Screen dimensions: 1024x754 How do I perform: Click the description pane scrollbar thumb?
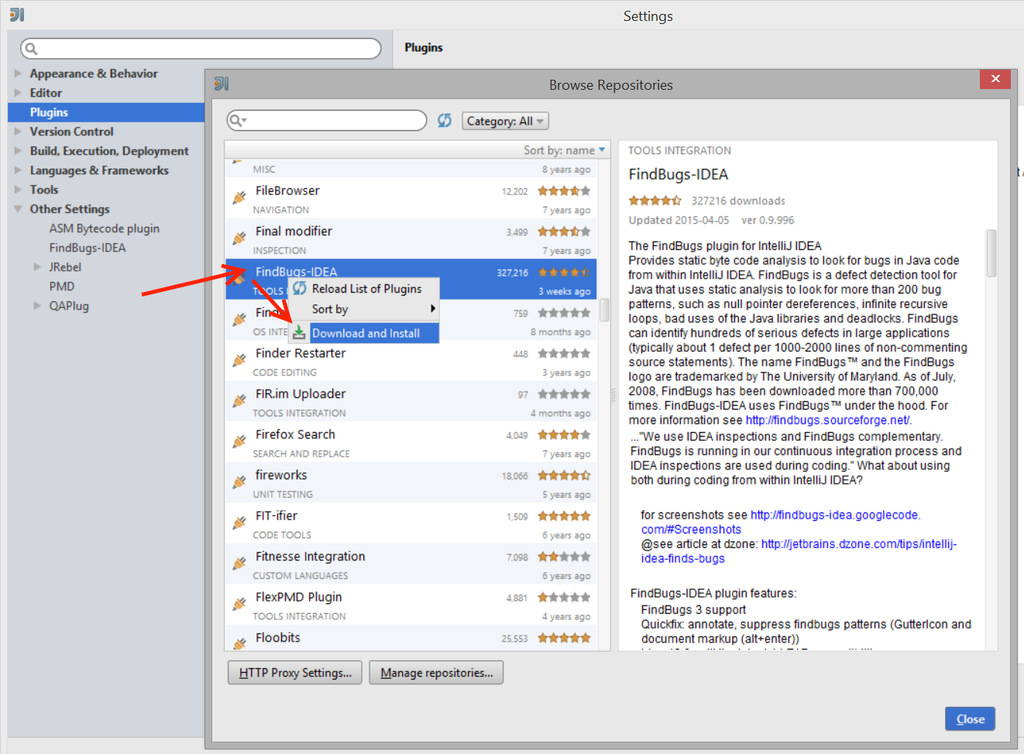[x=991, y=253]
